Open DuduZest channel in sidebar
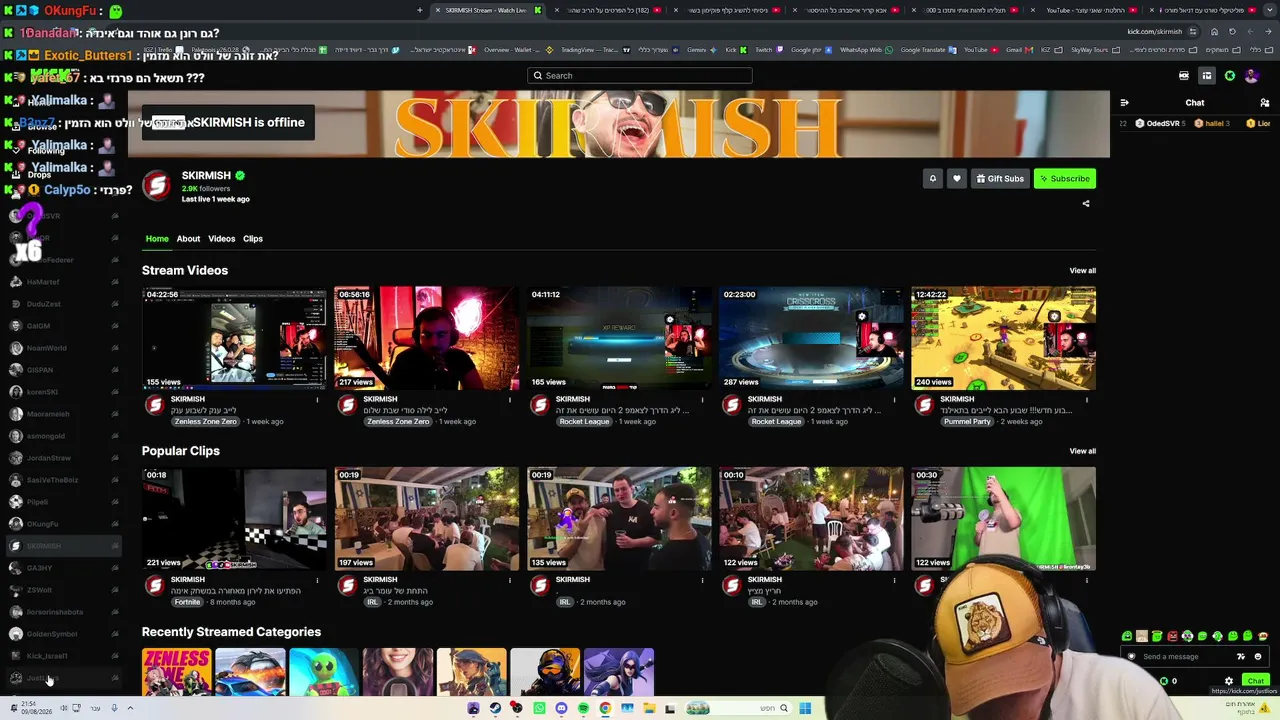 click(62, 304)
